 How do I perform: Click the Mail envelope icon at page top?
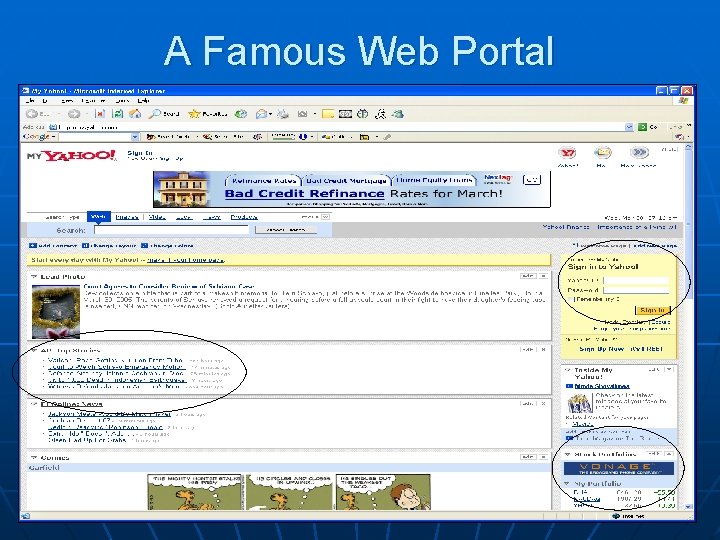pyautogui.click(x=602, y=153)
